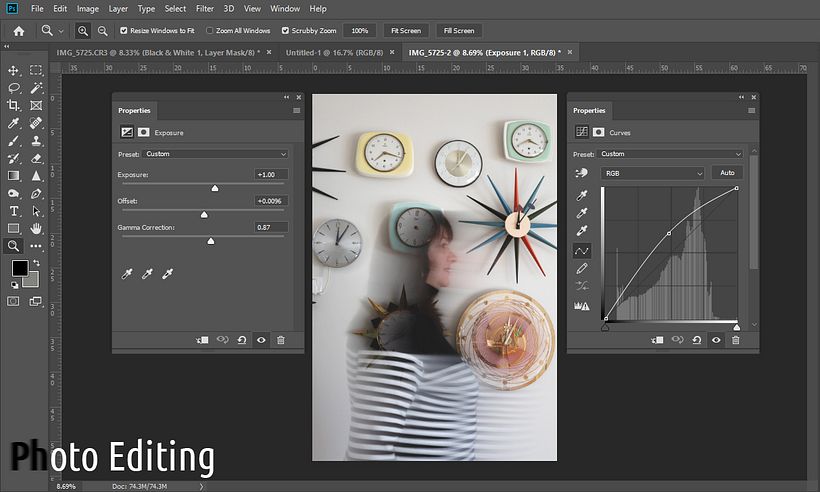Choose the pencil draw-curve icon in Curves panel
The width and height of the screenshot is (820, 492).
(581, 268)
